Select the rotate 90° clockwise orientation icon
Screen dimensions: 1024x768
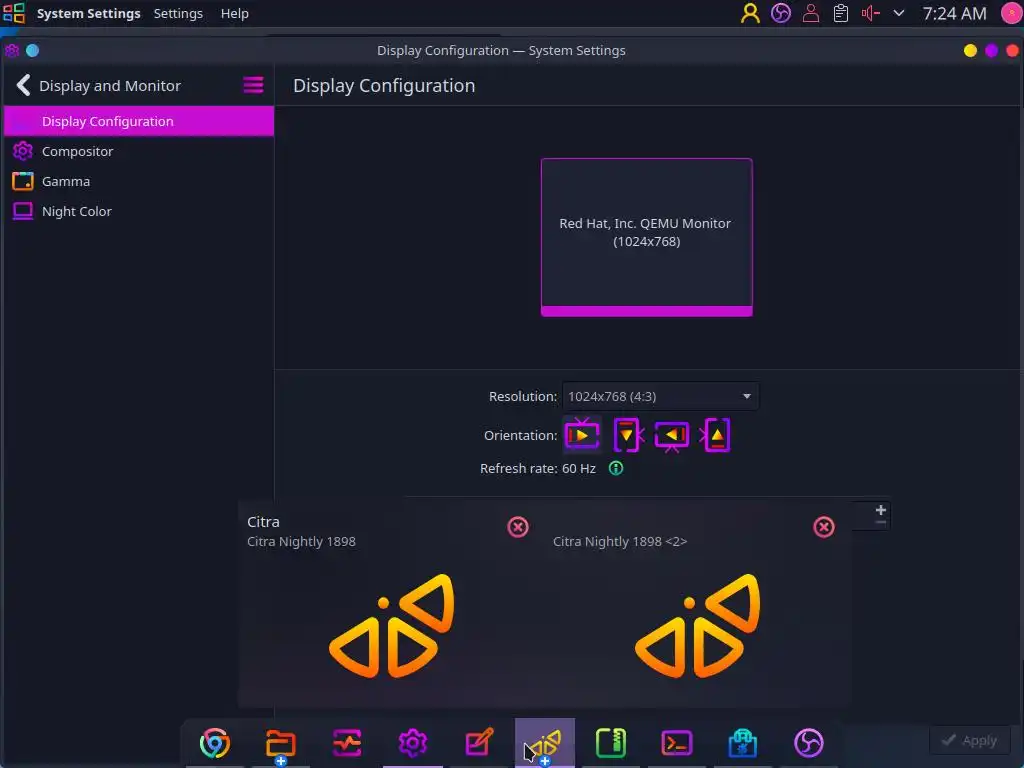628,435
